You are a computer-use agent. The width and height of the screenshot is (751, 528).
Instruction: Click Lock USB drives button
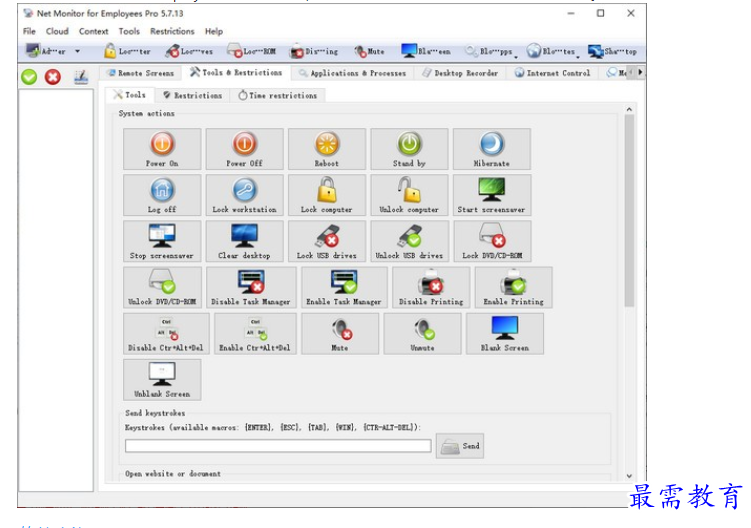point(327,241)
